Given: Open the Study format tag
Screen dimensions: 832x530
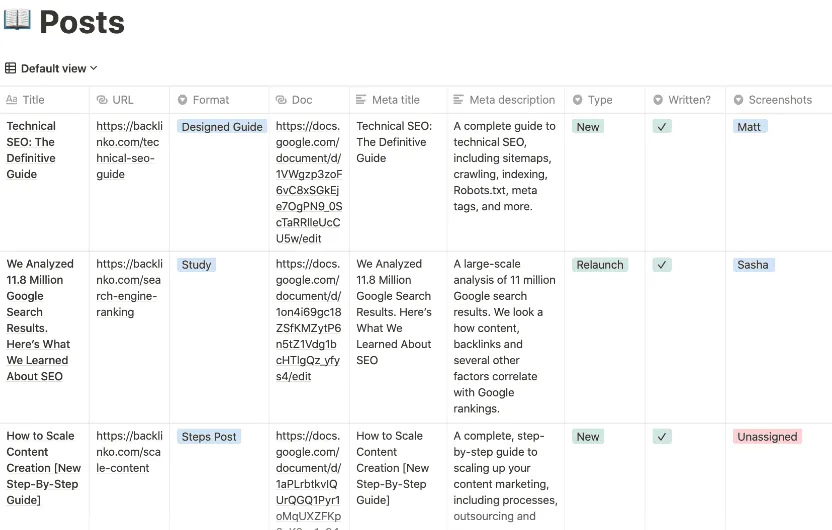Looking at the screenshot, I should click(196, 265).
